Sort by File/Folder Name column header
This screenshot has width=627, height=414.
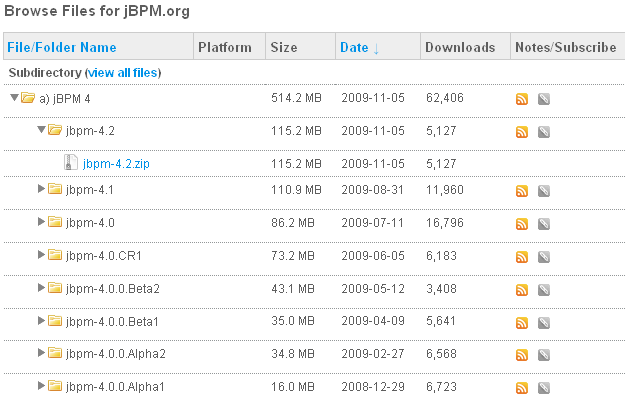pyautogui.click(x=62, y=47)
